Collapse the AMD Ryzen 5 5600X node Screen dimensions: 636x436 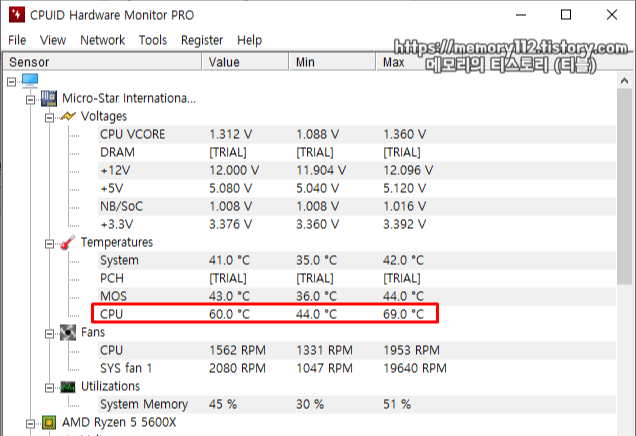coord(30,424)
